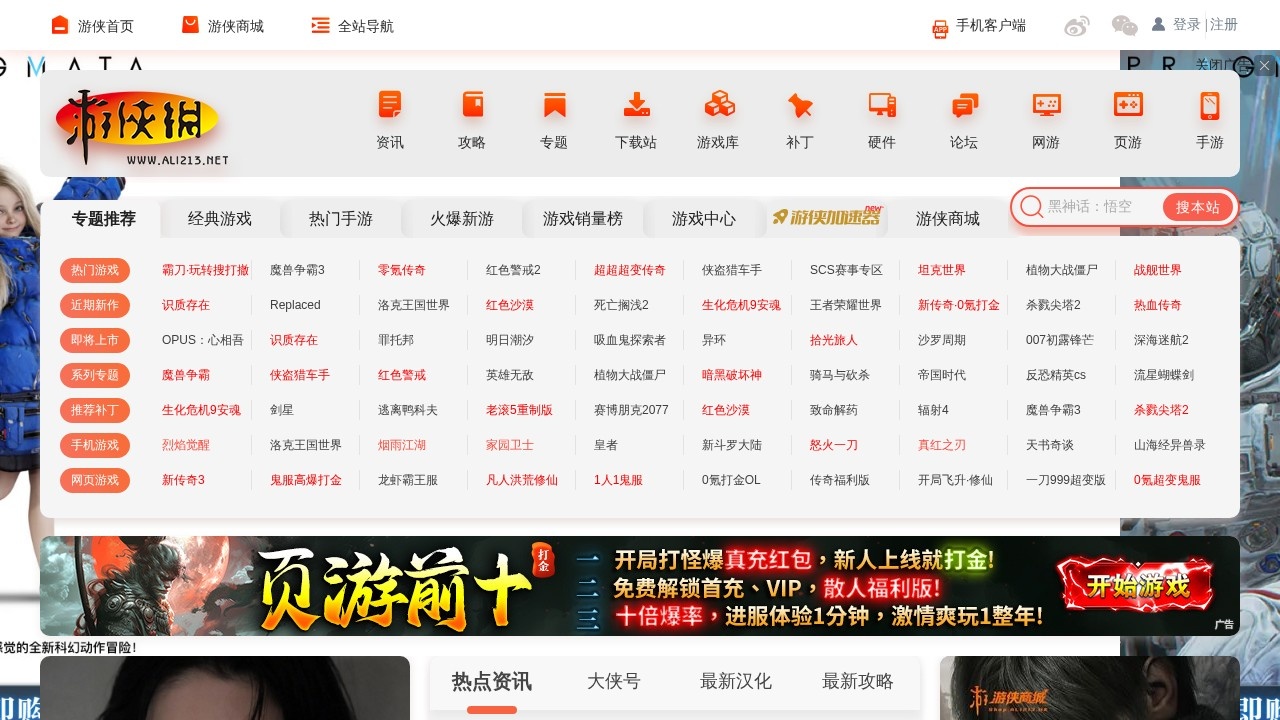Image resolution: width=1280 pixels, height=720 pixels.
Task: Open the 游戏库 cubes icon
Action: (718, 104)
